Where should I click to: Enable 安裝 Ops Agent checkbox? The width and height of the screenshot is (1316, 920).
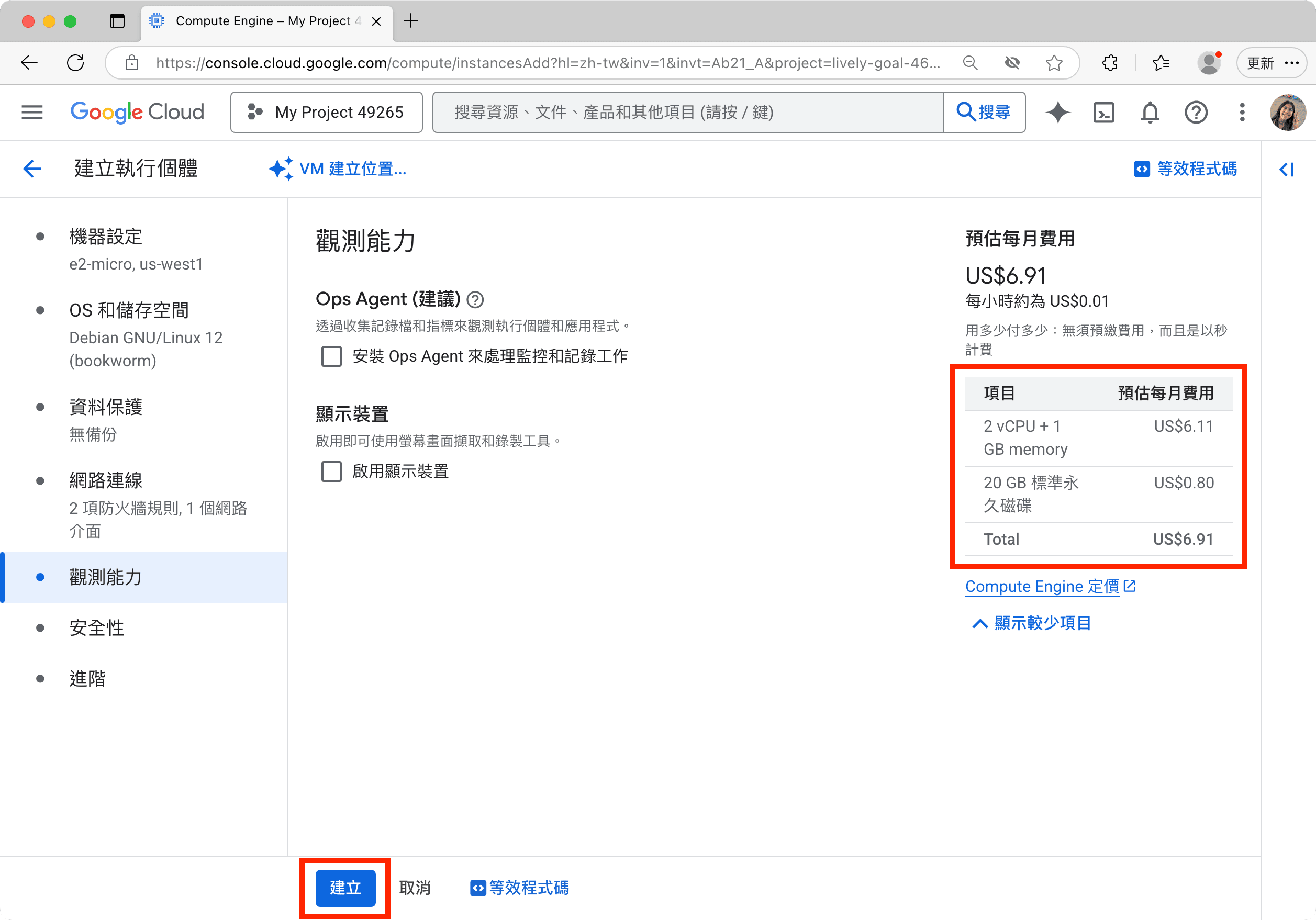331,356
